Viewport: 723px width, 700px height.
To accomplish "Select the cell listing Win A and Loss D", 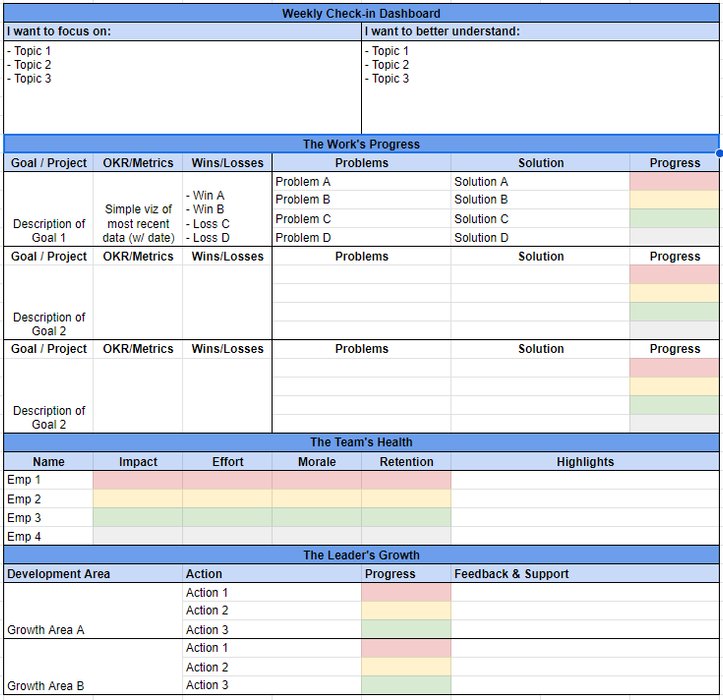I will (x=227, y=217).
